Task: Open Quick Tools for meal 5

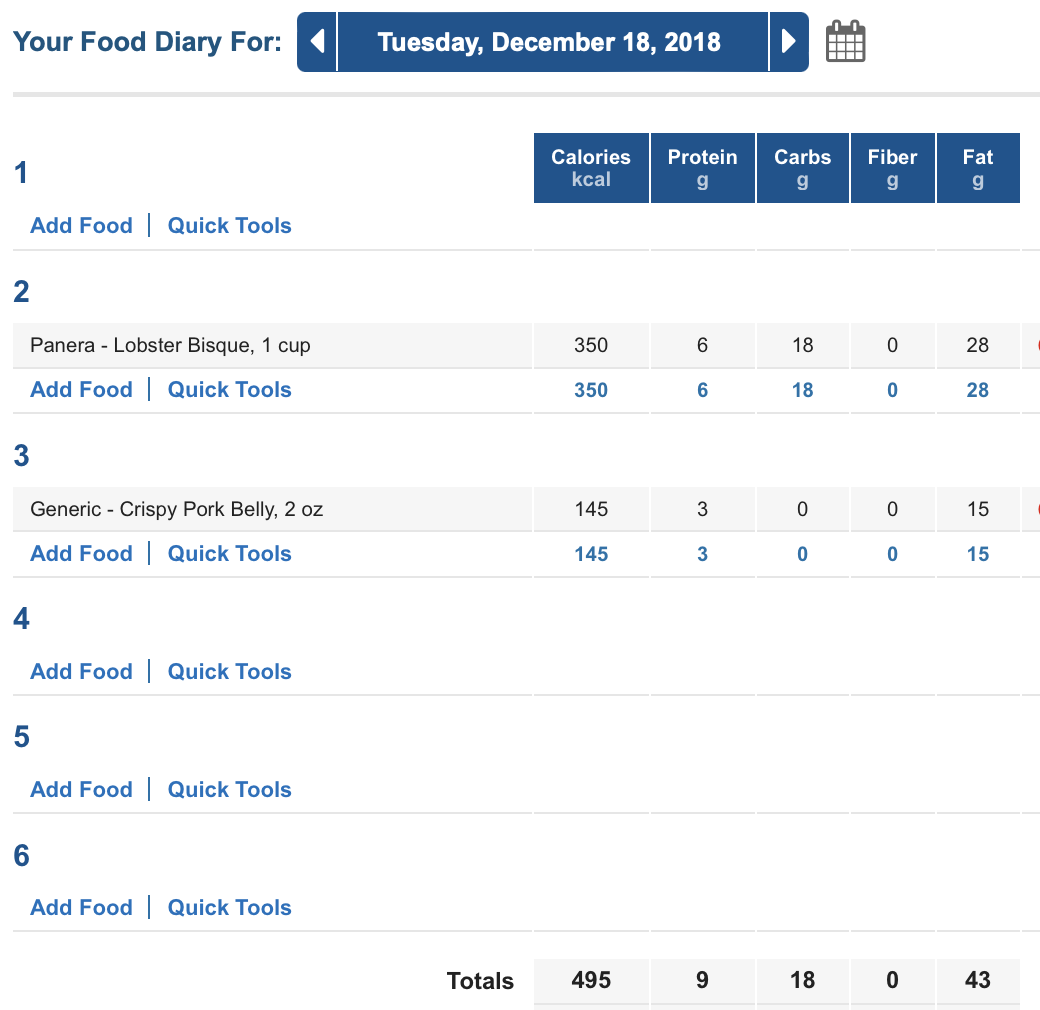Action: pyautogui.click(x=229, y=789)
